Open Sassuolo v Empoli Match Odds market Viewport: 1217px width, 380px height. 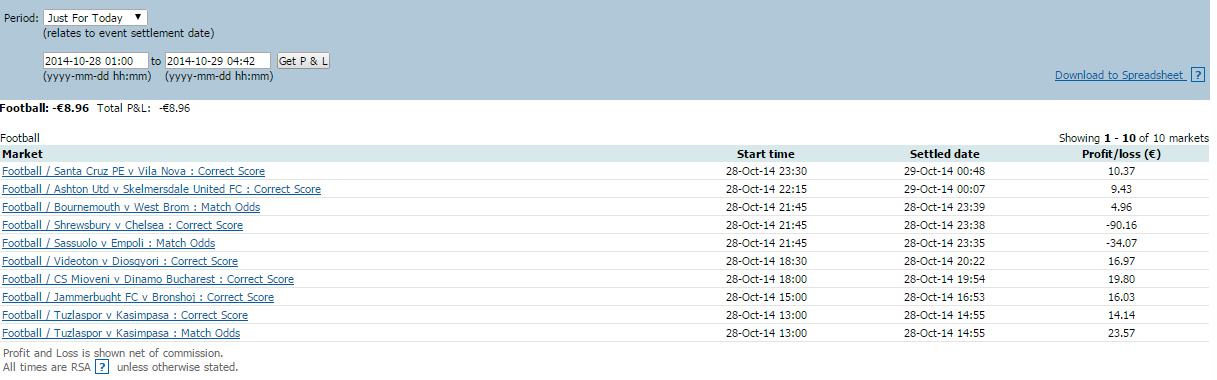point(108,243)
